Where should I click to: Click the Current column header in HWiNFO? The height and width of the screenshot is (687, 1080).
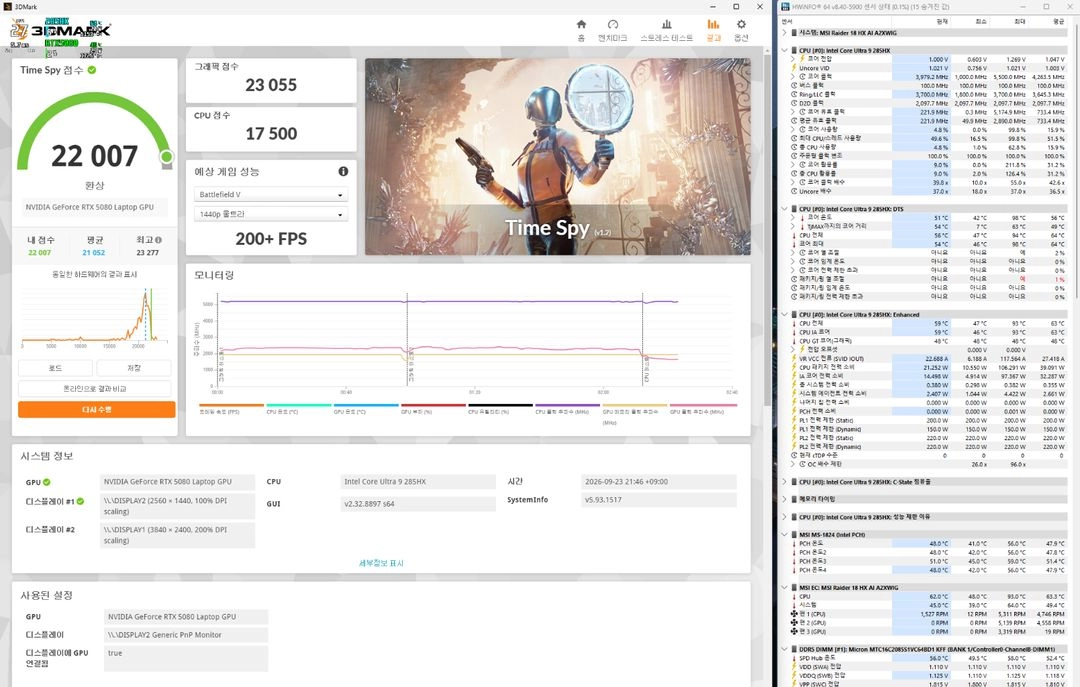(x=942, y=21)
